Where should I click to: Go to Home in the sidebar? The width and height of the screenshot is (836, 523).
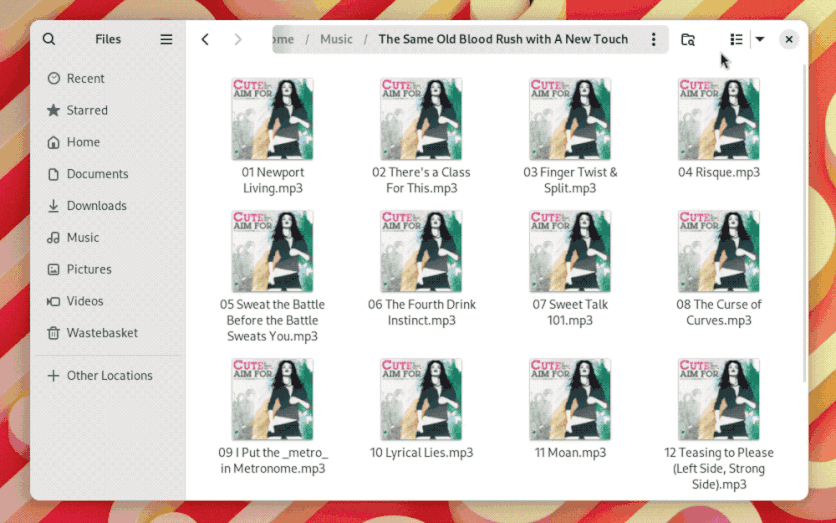[108, 142]
